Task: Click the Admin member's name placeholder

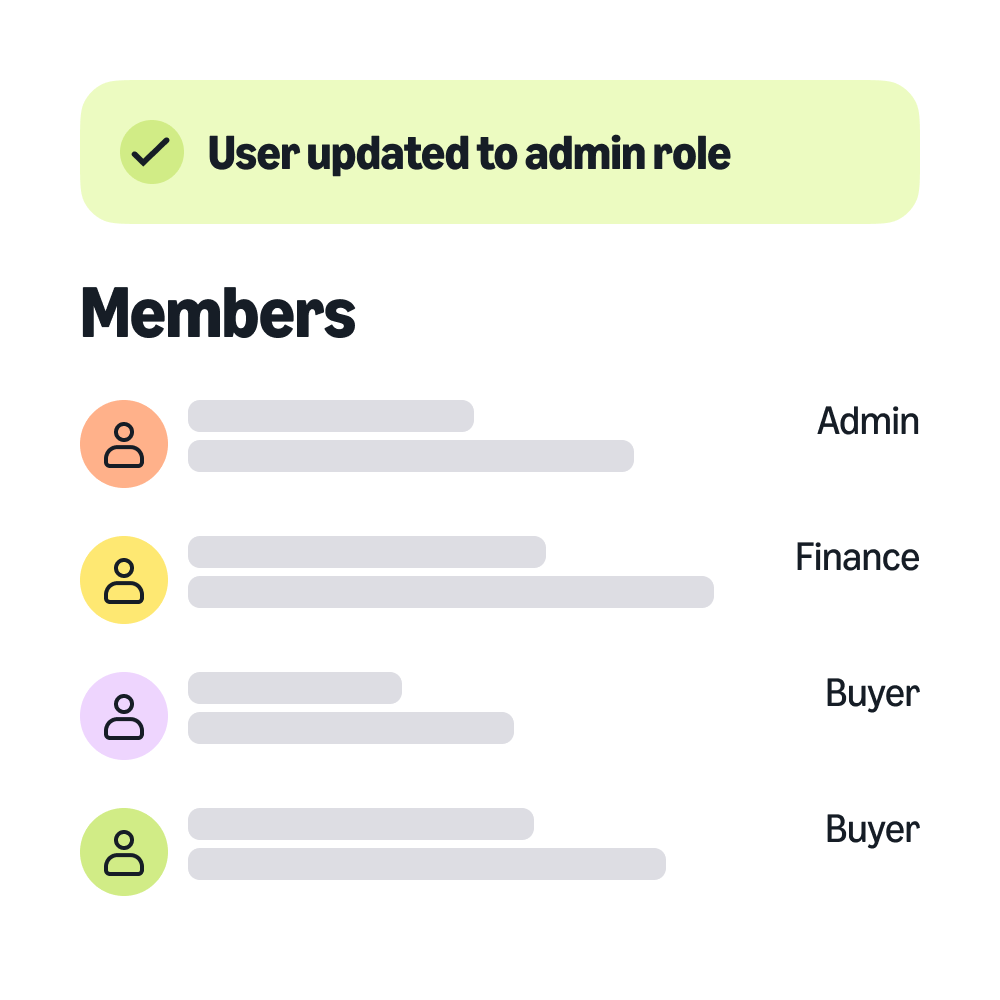Action: point(331,416)
